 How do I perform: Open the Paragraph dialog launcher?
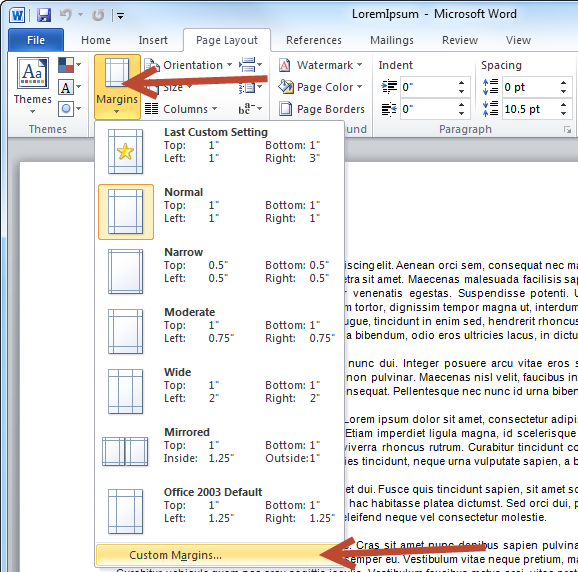tap(567, 130)
